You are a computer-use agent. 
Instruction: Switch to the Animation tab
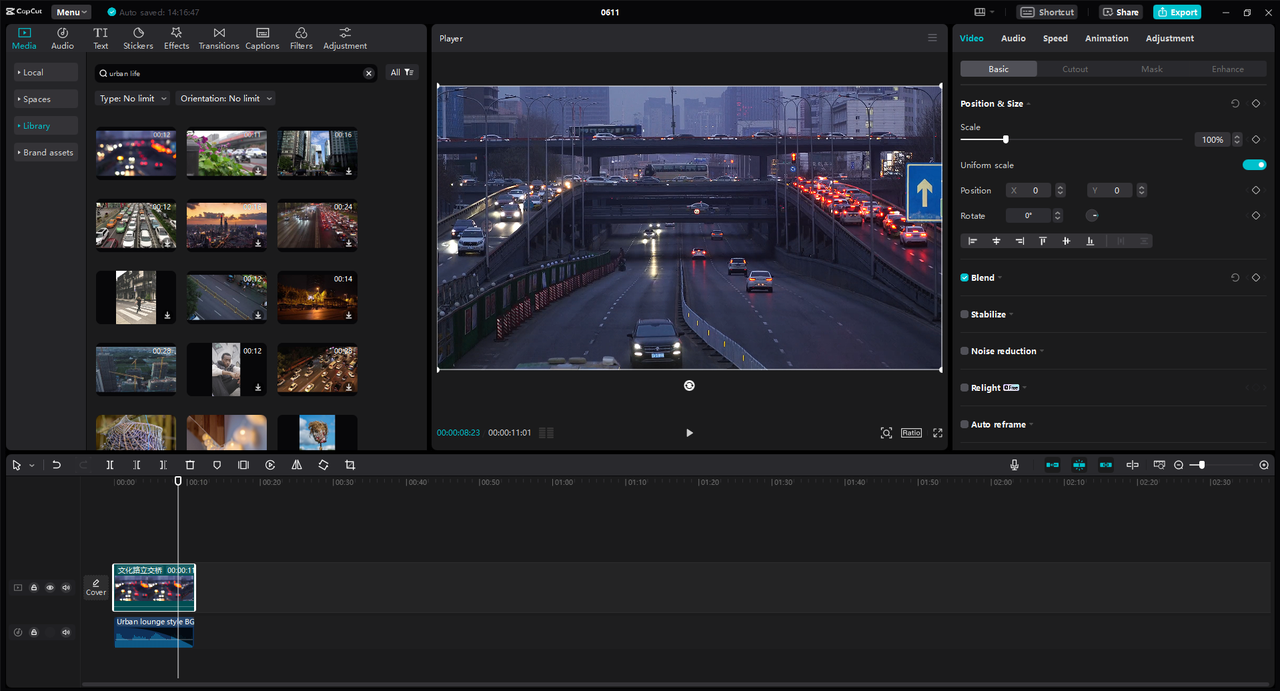[x=1107, y=38]
